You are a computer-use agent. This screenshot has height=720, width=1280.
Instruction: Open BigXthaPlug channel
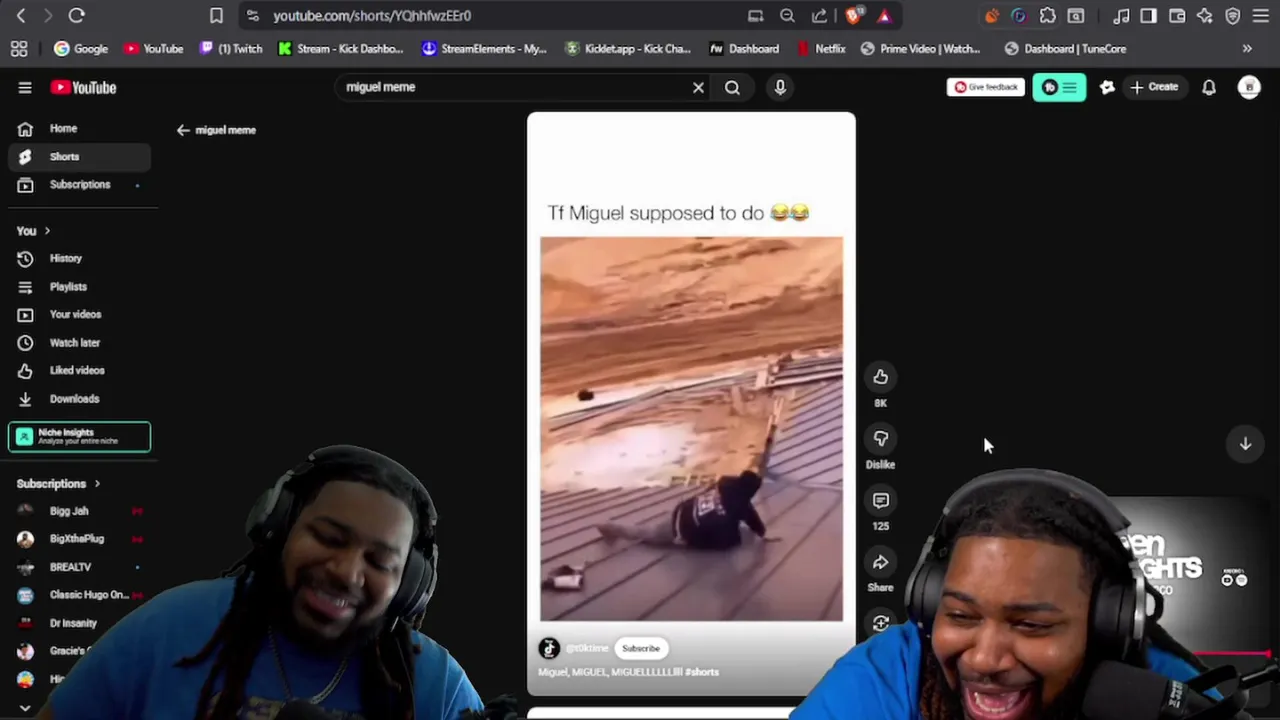tap(79, 539)
